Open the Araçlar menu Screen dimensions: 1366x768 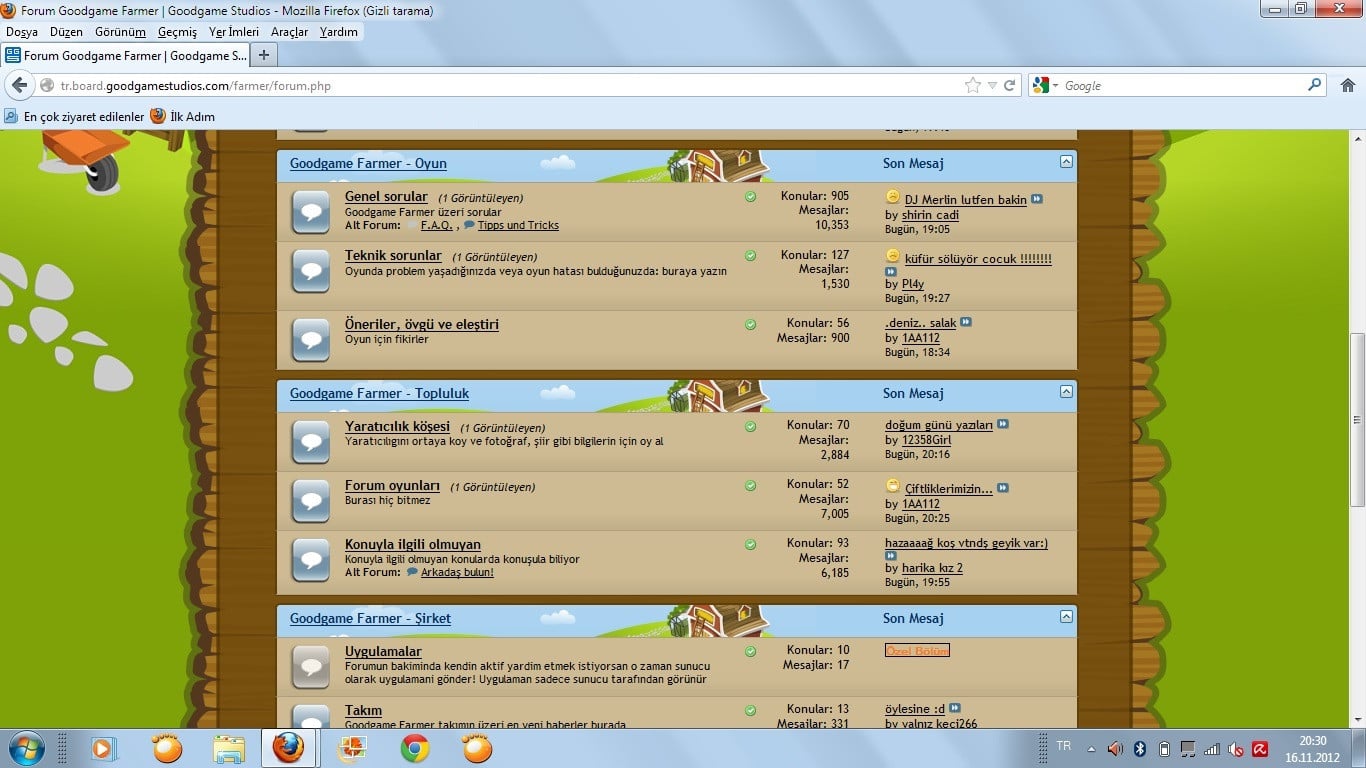coord(289,32)
